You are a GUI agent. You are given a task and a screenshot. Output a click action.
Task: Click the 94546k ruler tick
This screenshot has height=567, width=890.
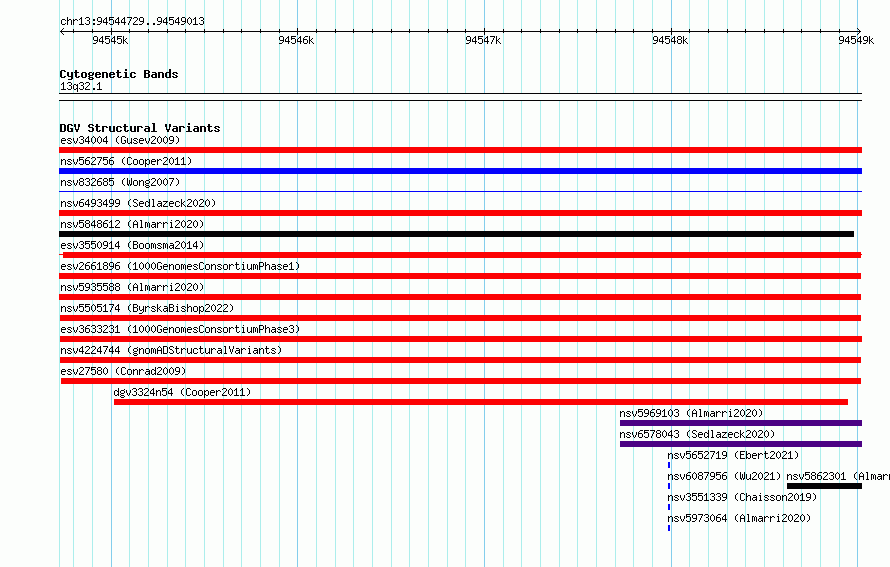click(296, 40)
